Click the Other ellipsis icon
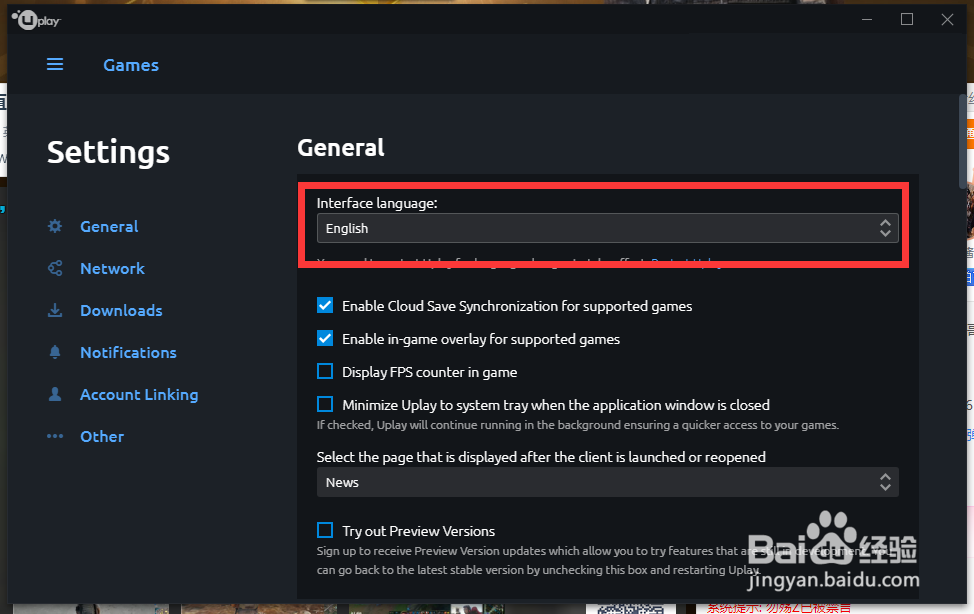 (x=56, y=437)
